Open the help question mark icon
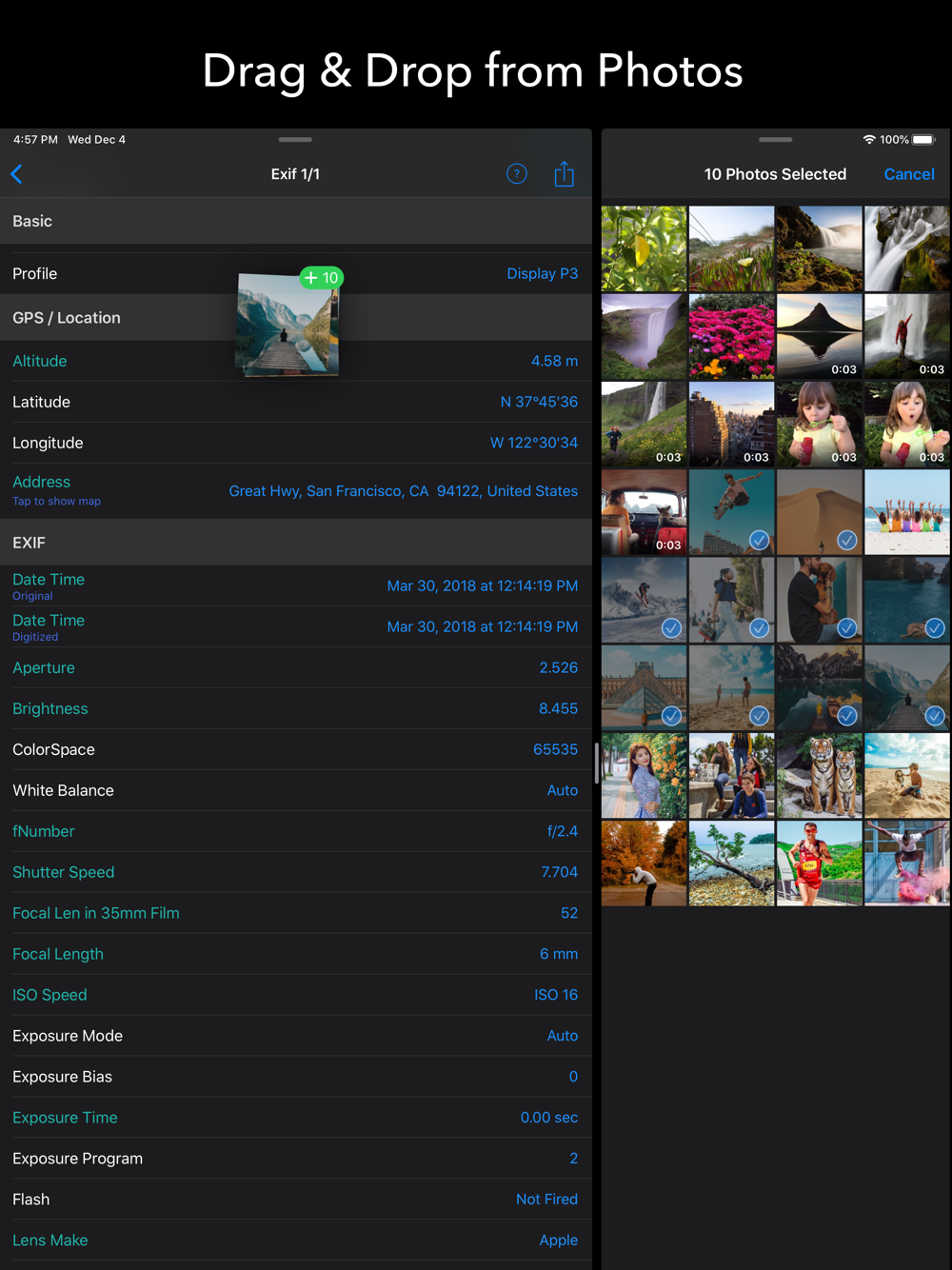Screen dimensions: 952x1270 pos(517,174)
